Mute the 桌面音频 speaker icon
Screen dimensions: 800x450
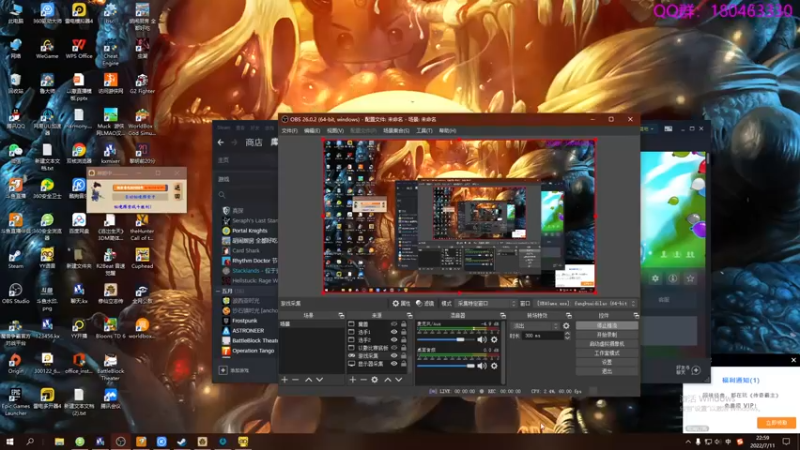482,366
